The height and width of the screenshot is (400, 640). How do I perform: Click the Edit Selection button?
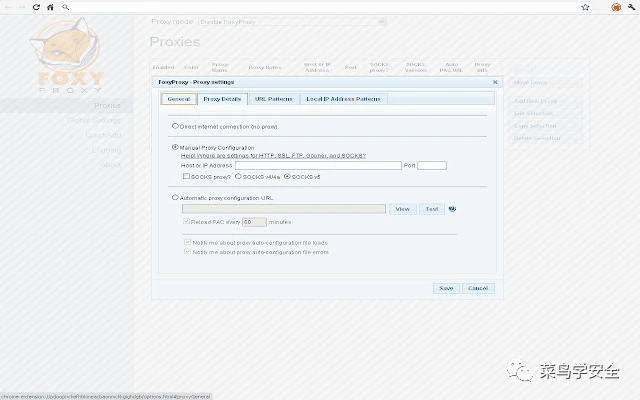[545, 113]
